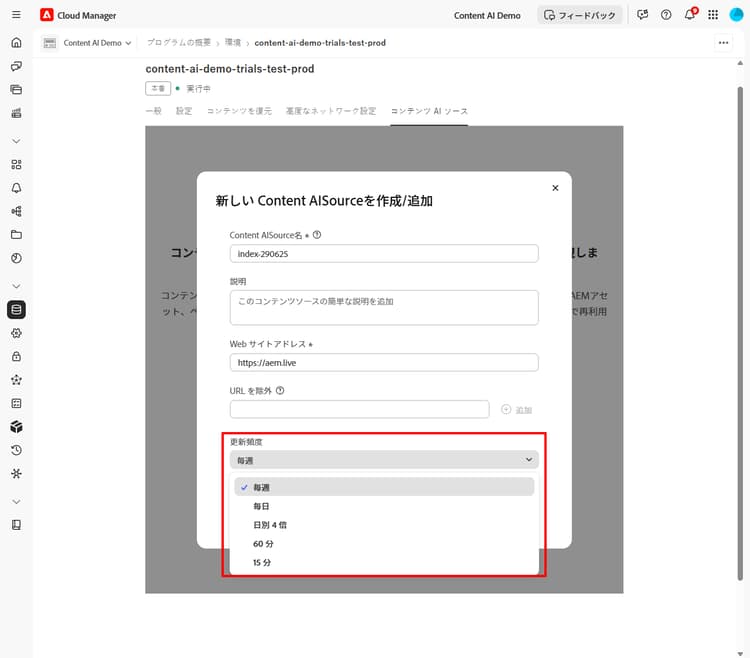Open the snowflake-shaped sidebar icon
Image resolution: width=750 pixels, height=658 pixels.
coord(16,473)
